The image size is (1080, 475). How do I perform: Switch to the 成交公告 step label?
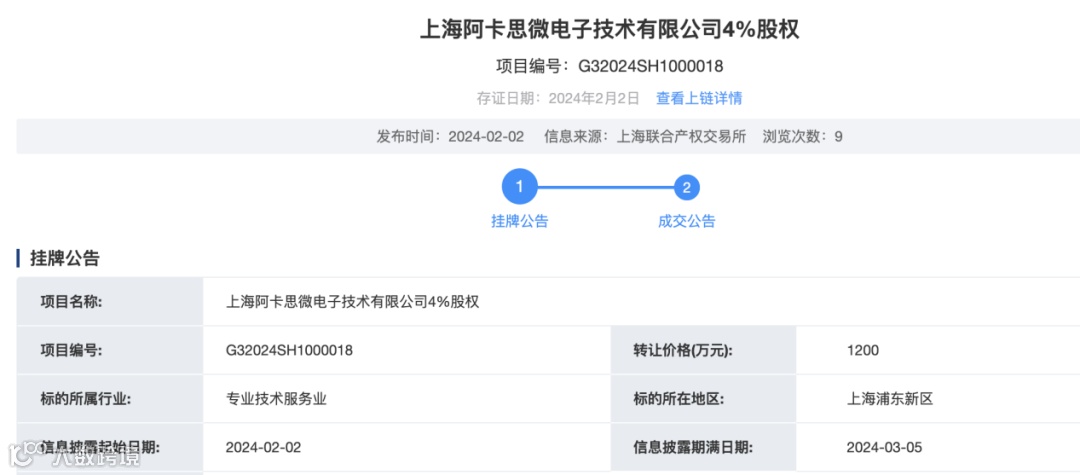click(x=687, y=222)
